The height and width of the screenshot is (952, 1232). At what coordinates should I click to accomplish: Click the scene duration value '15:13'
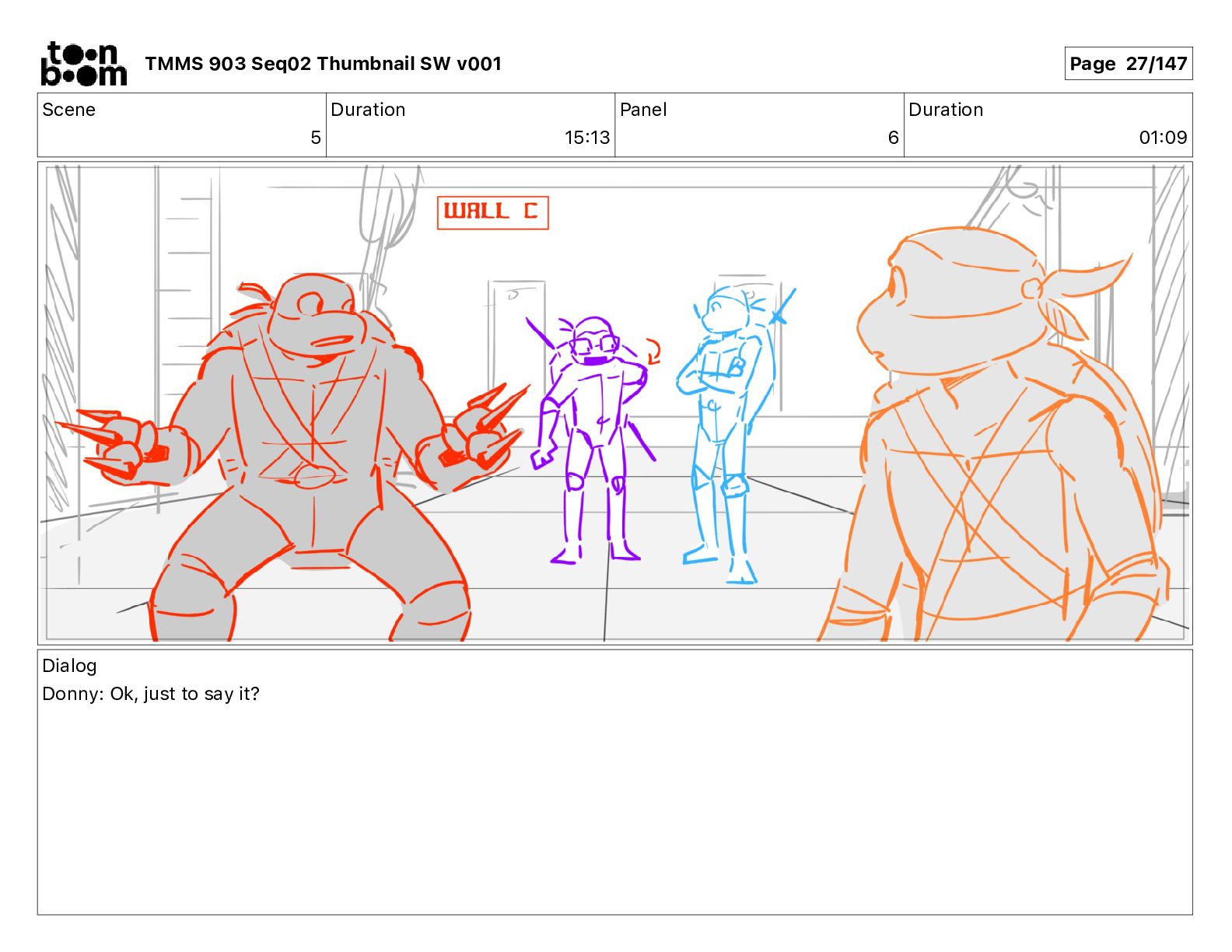(587, 138)
